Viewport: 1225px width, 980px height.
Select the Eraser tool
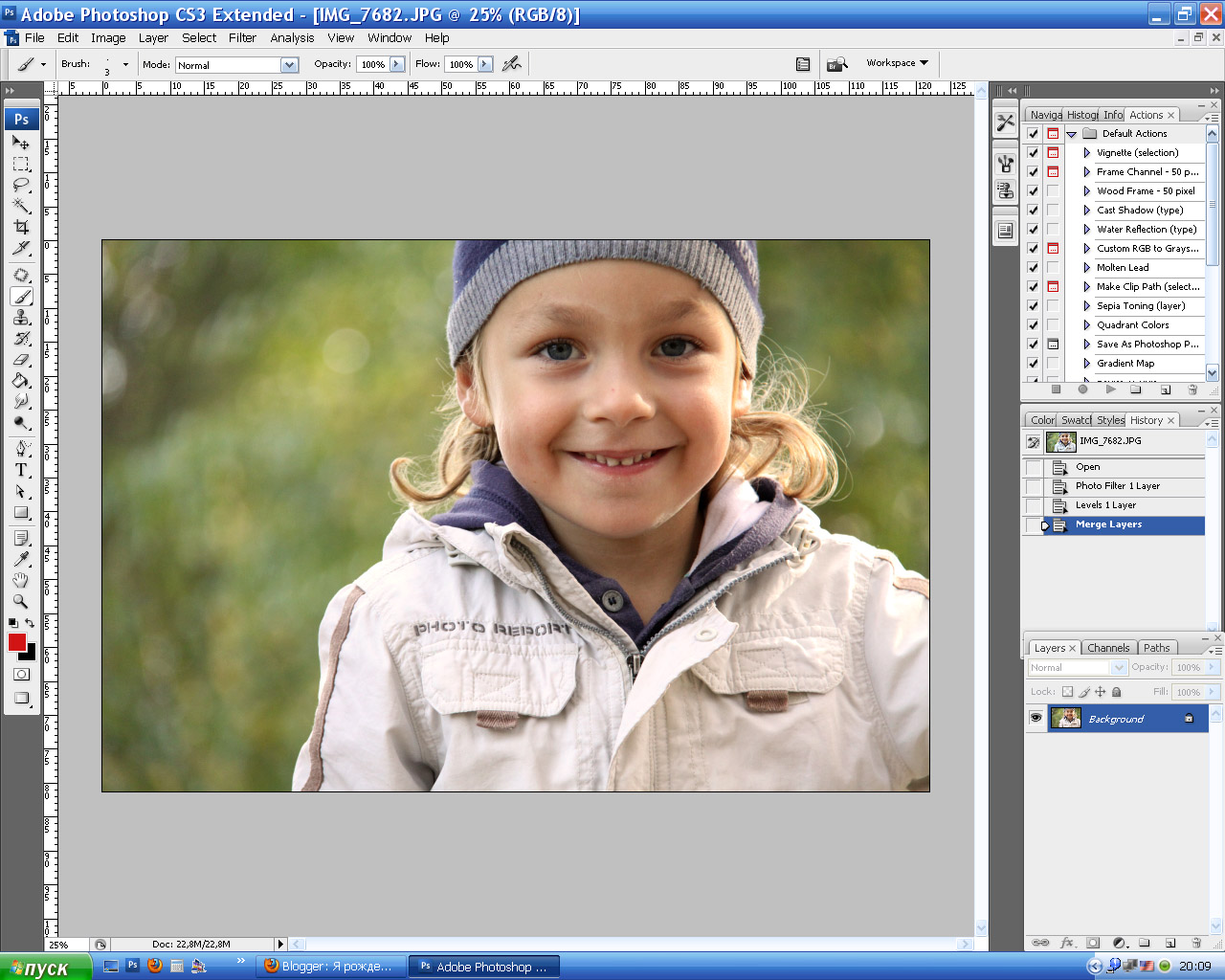(21, 360)
